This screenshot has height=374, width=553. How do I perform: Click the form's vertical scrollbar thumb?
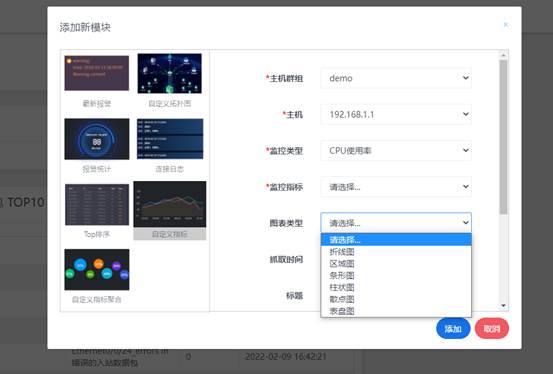503,137
